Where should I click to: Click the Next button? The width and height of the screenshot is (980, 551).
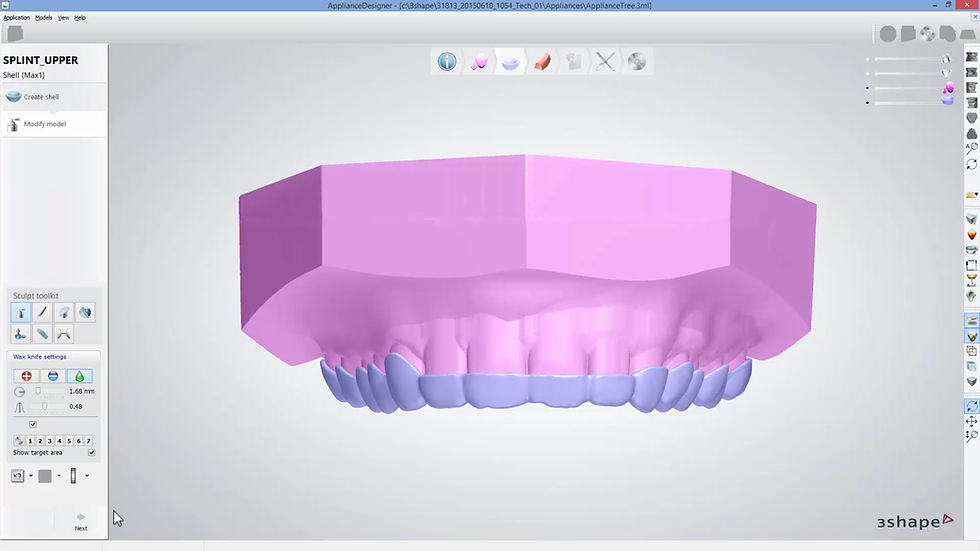(x=81, y=522)
